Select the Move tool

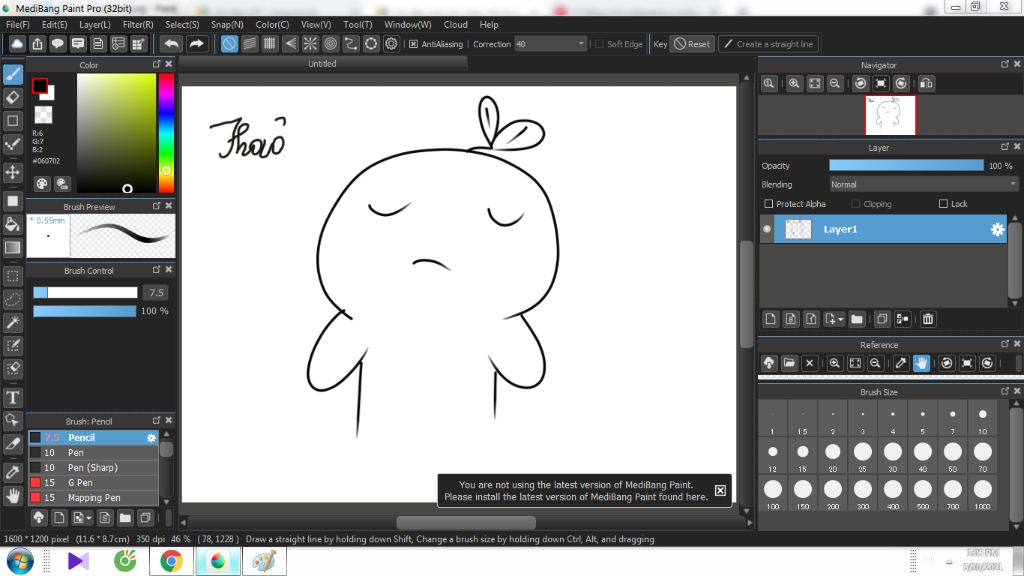12,172
